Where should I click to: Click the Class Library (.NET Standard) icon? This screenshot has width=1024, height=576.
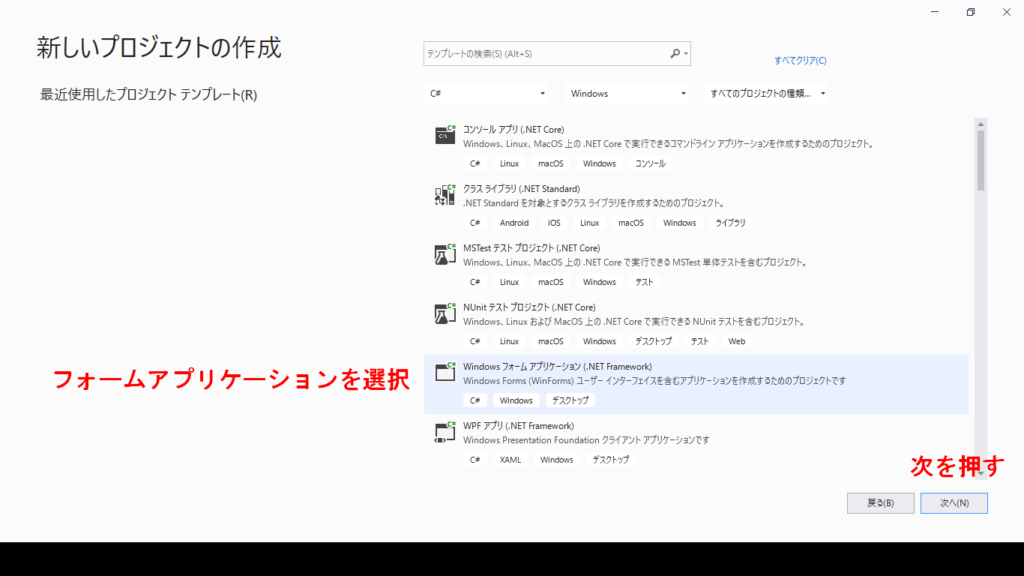(445, 195)
